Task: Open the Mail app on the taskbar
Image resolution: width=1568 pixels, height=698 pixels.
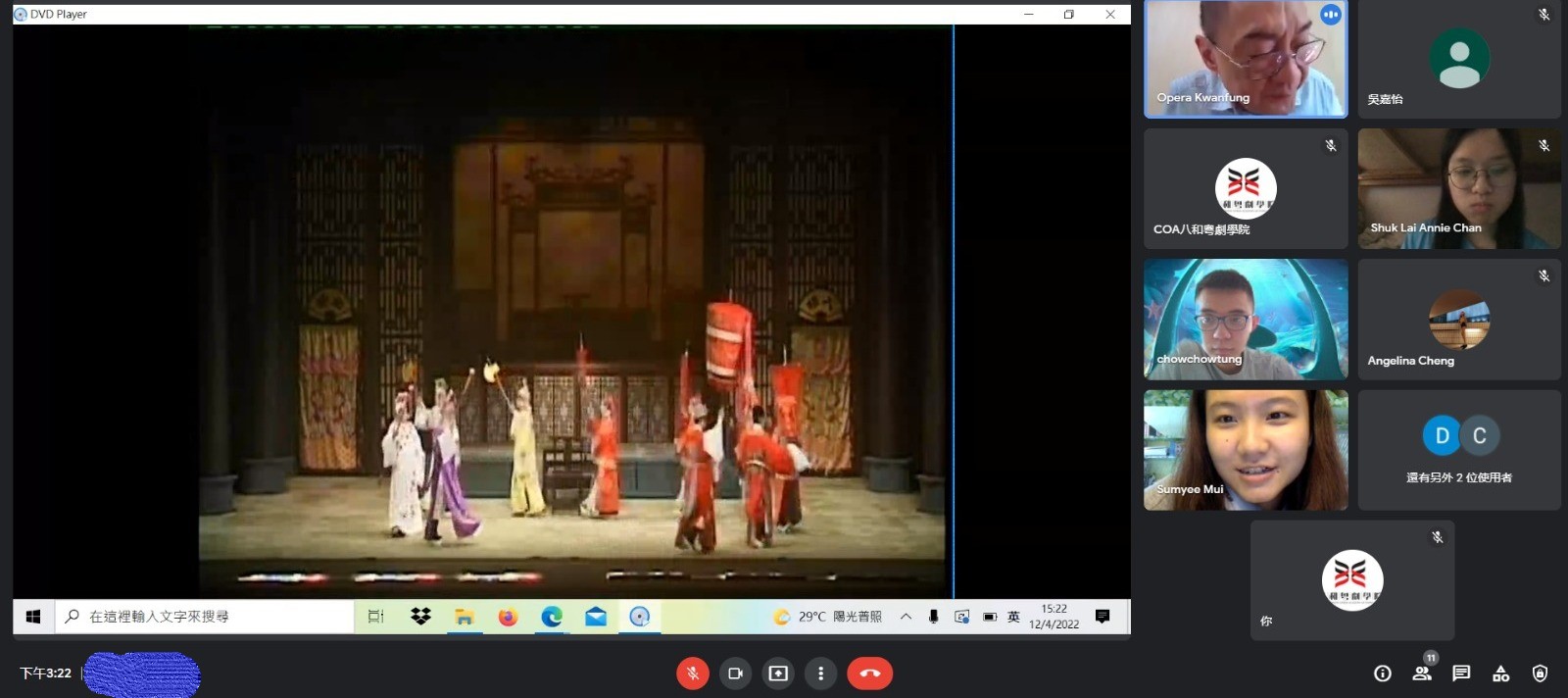Action: pos(596,617)
